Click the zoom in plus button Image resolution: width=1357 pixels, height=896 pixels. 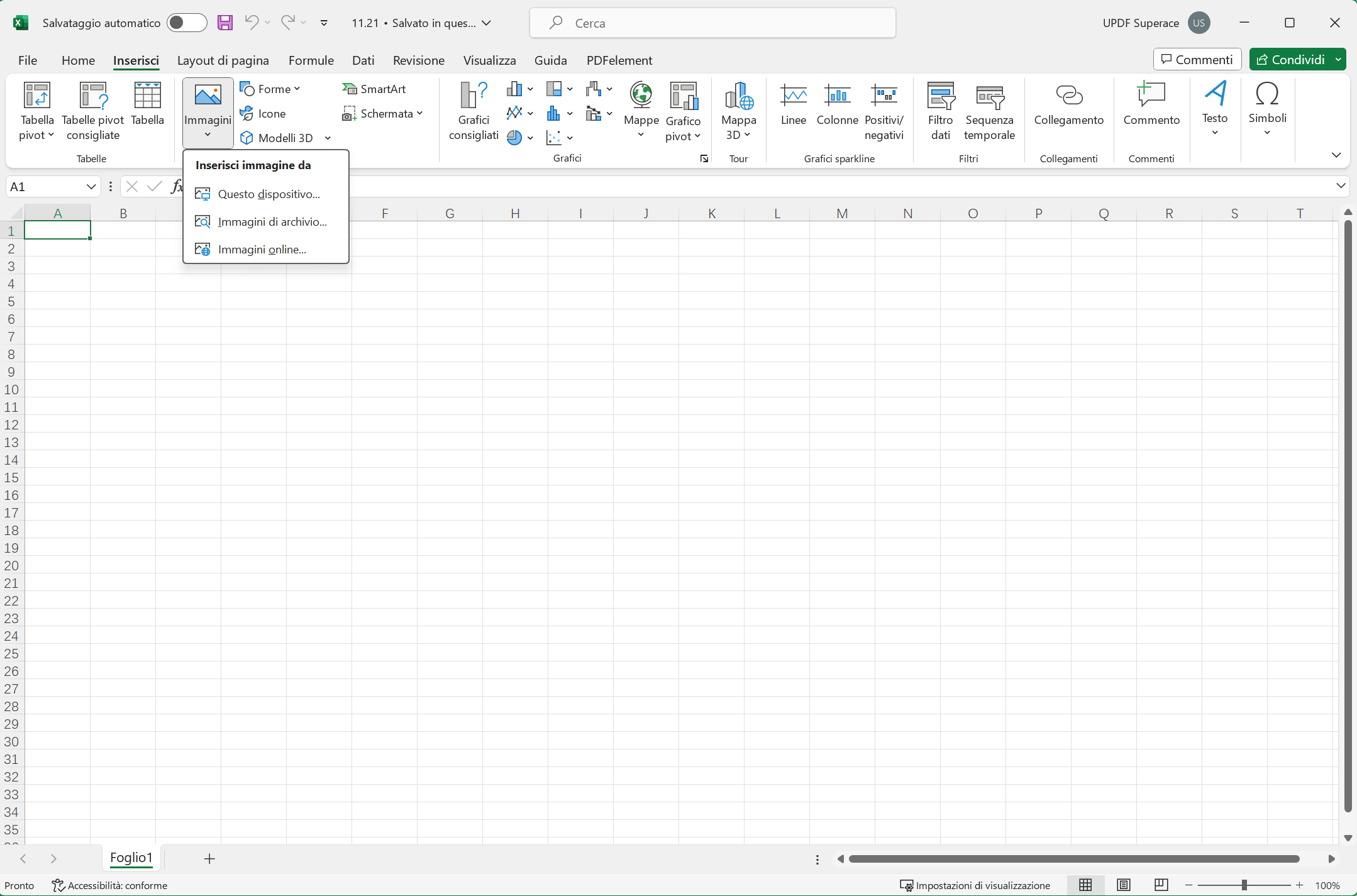tap(1300, 885)
